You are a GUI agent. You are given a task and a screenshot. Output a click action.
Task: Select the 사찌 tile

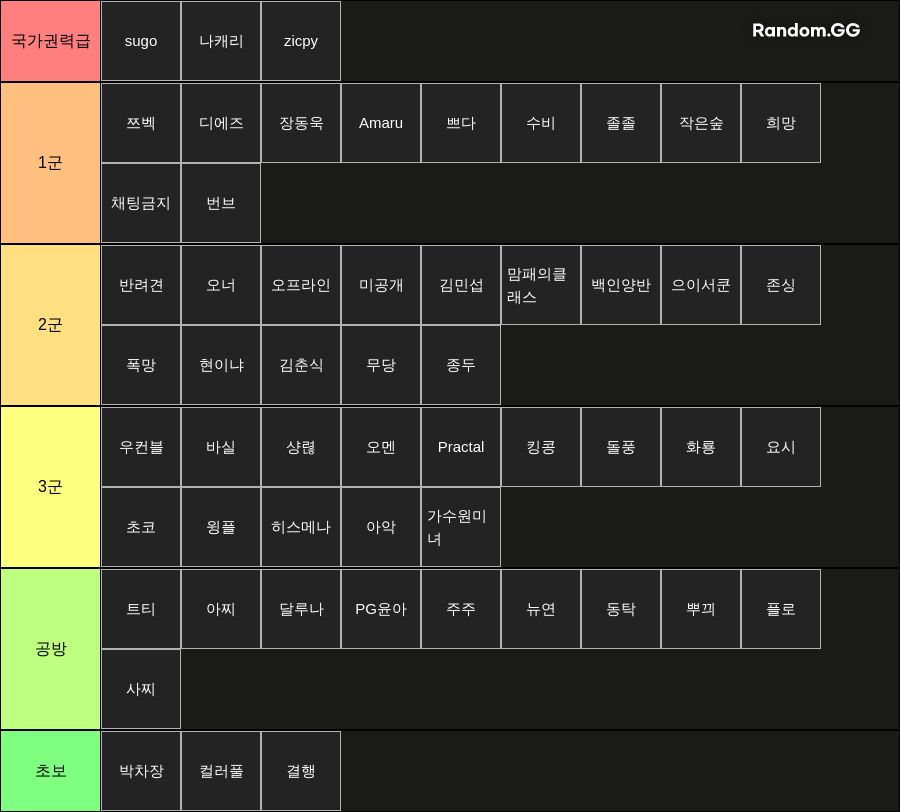click(x=141, y=689)
